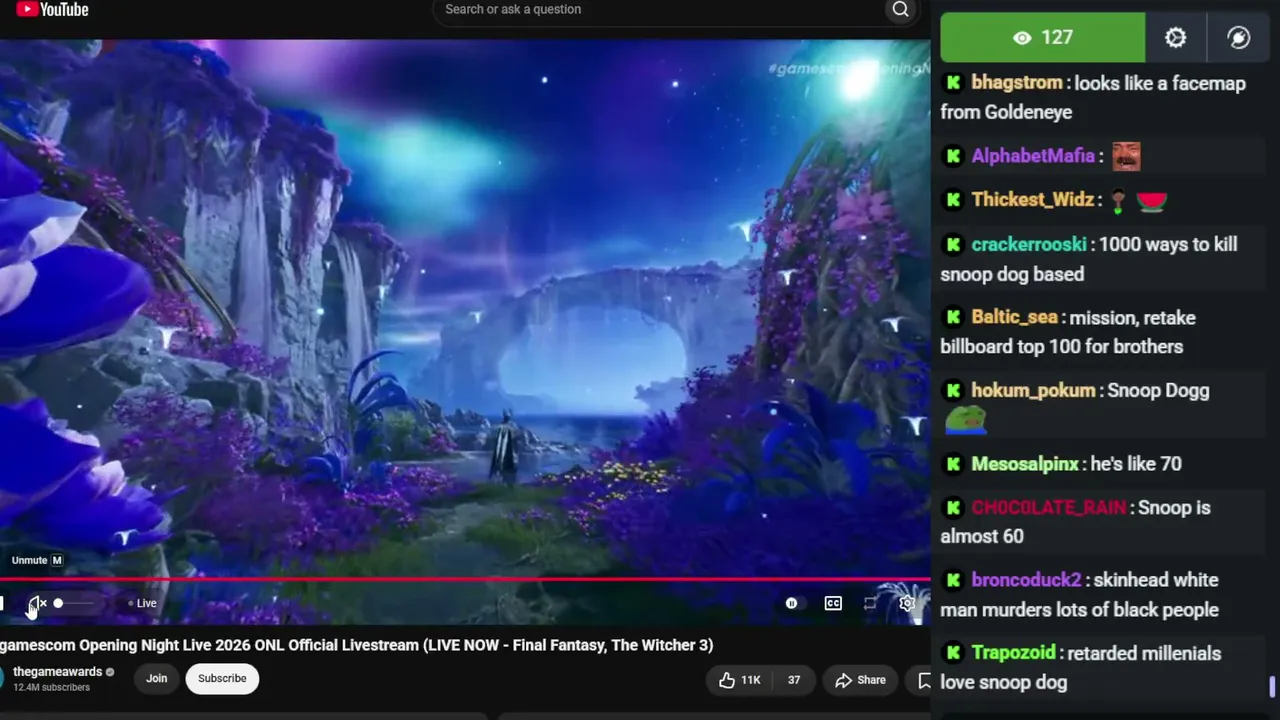Click the frog emote under hokum_pokum

pos(966,420)
